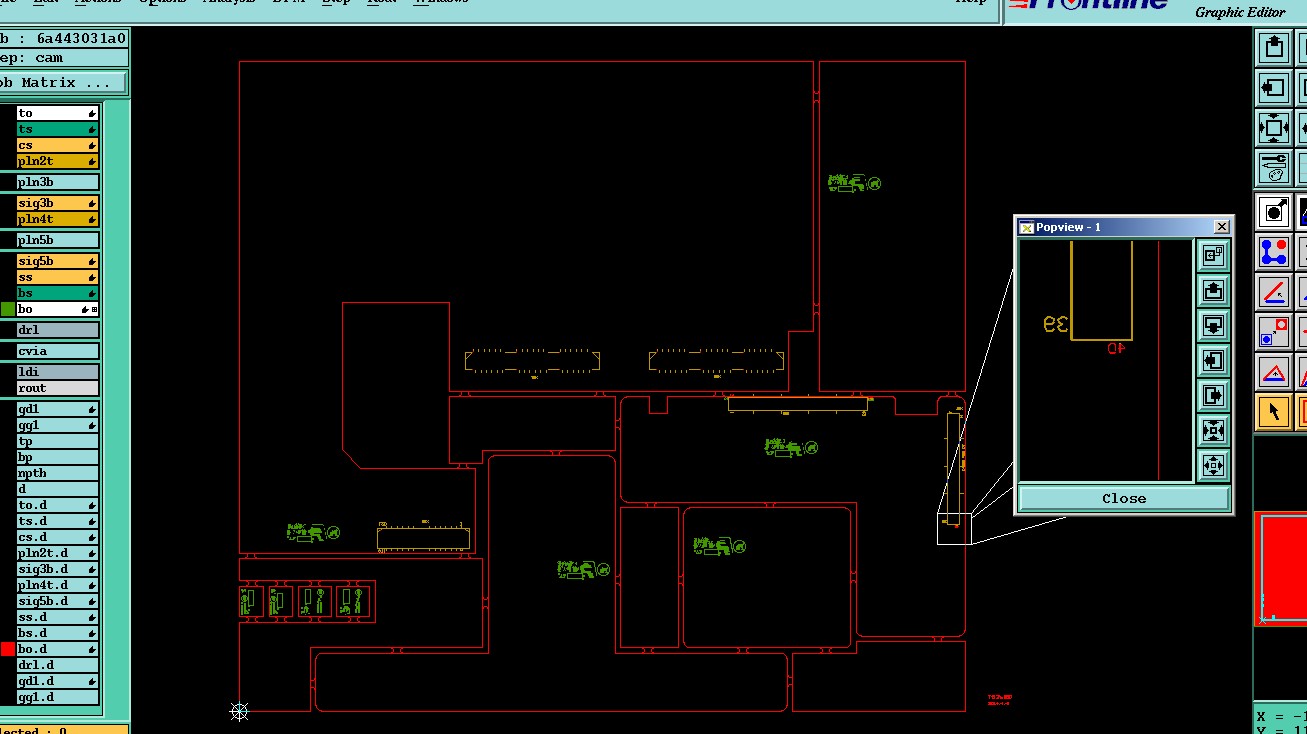The width and height of the screenshot is (1307, 734).
Task: Select the feature selection circle tool
Action: (1274, 211)
